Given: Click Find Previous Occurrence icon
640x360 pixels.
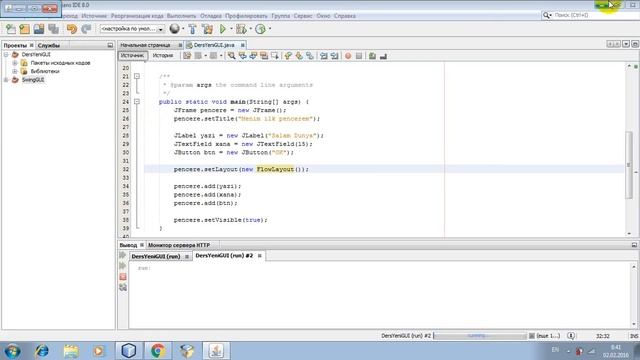Looking at the screenshot, I should pos(242,56).
